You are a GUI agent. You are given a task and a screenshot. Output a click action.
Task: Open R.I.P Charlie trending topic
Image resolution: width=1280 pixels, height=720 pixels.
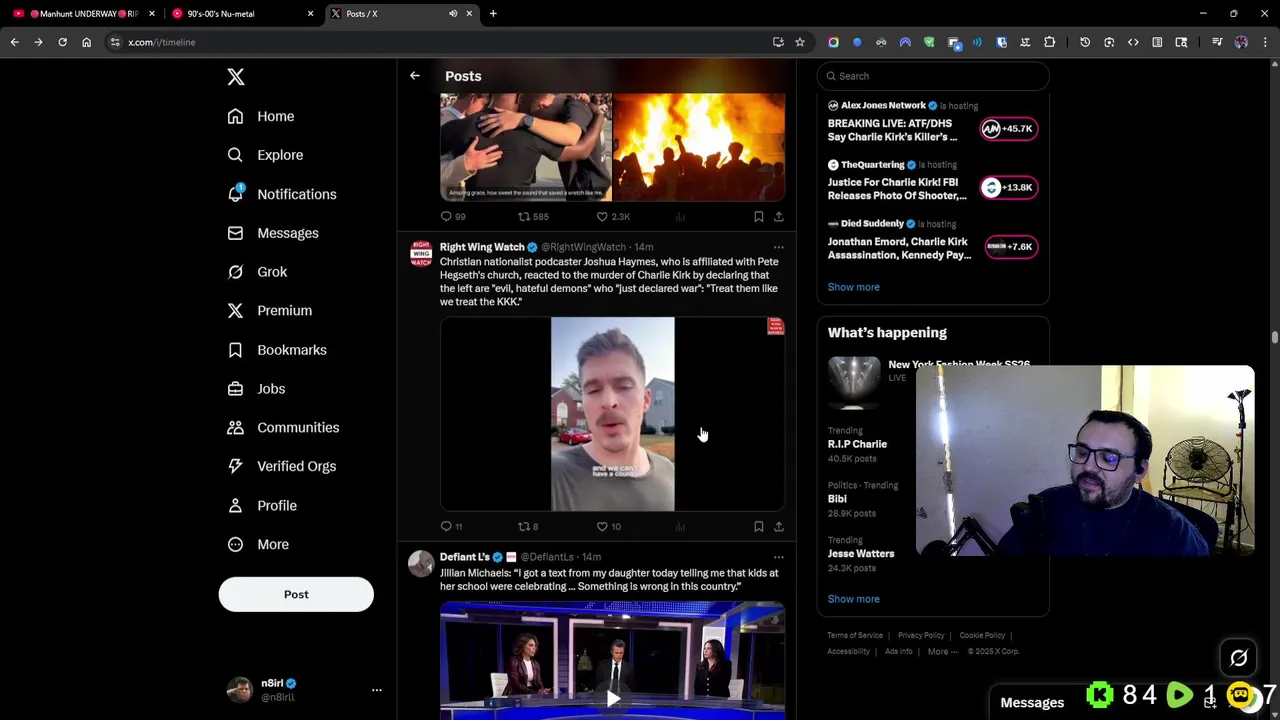pyautogui.click(x=857, y=444)
